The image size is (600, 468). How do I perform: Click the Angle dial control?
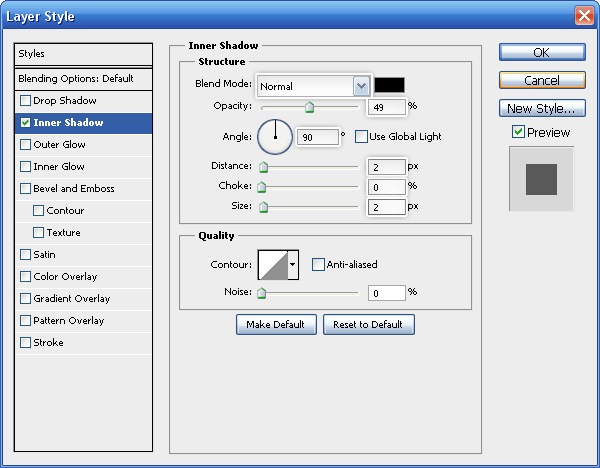pos(275,136)
